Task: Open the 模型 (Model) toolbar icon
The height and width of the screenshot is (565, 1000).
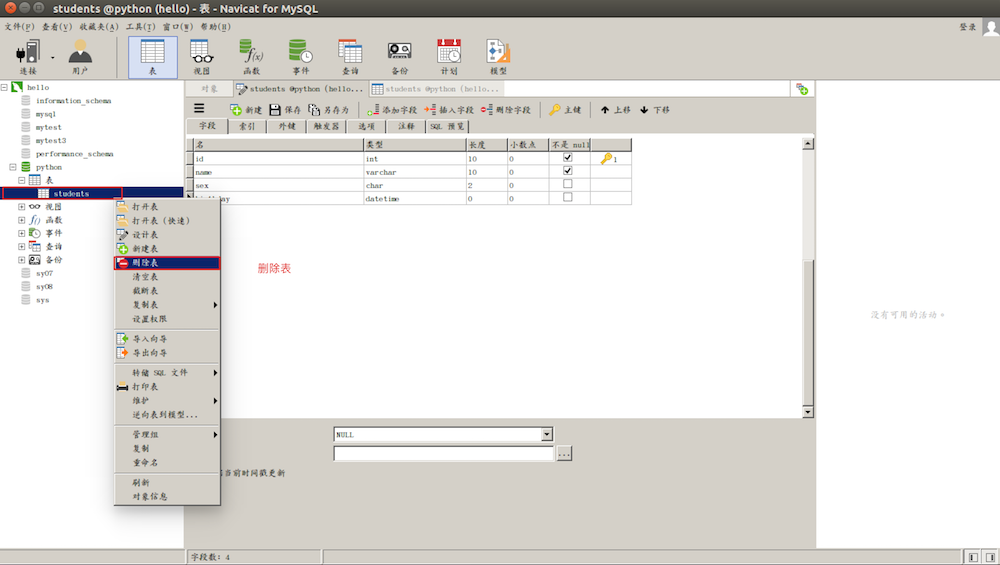Action: [498, 56]
